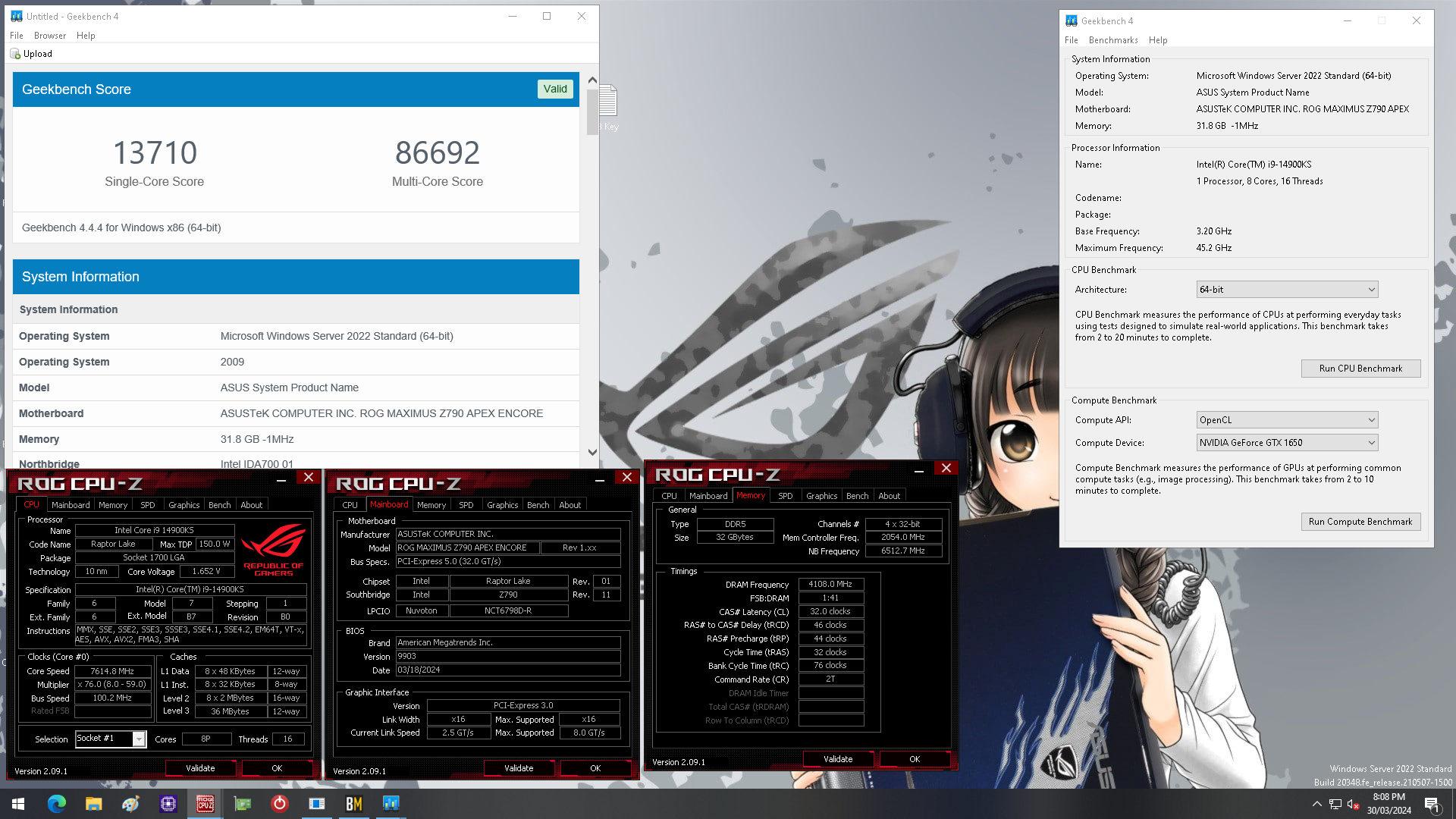Viewport: 1456px width, 819px height.
Task: Open the network status tray icon
Action: (x=1335, y=804)
